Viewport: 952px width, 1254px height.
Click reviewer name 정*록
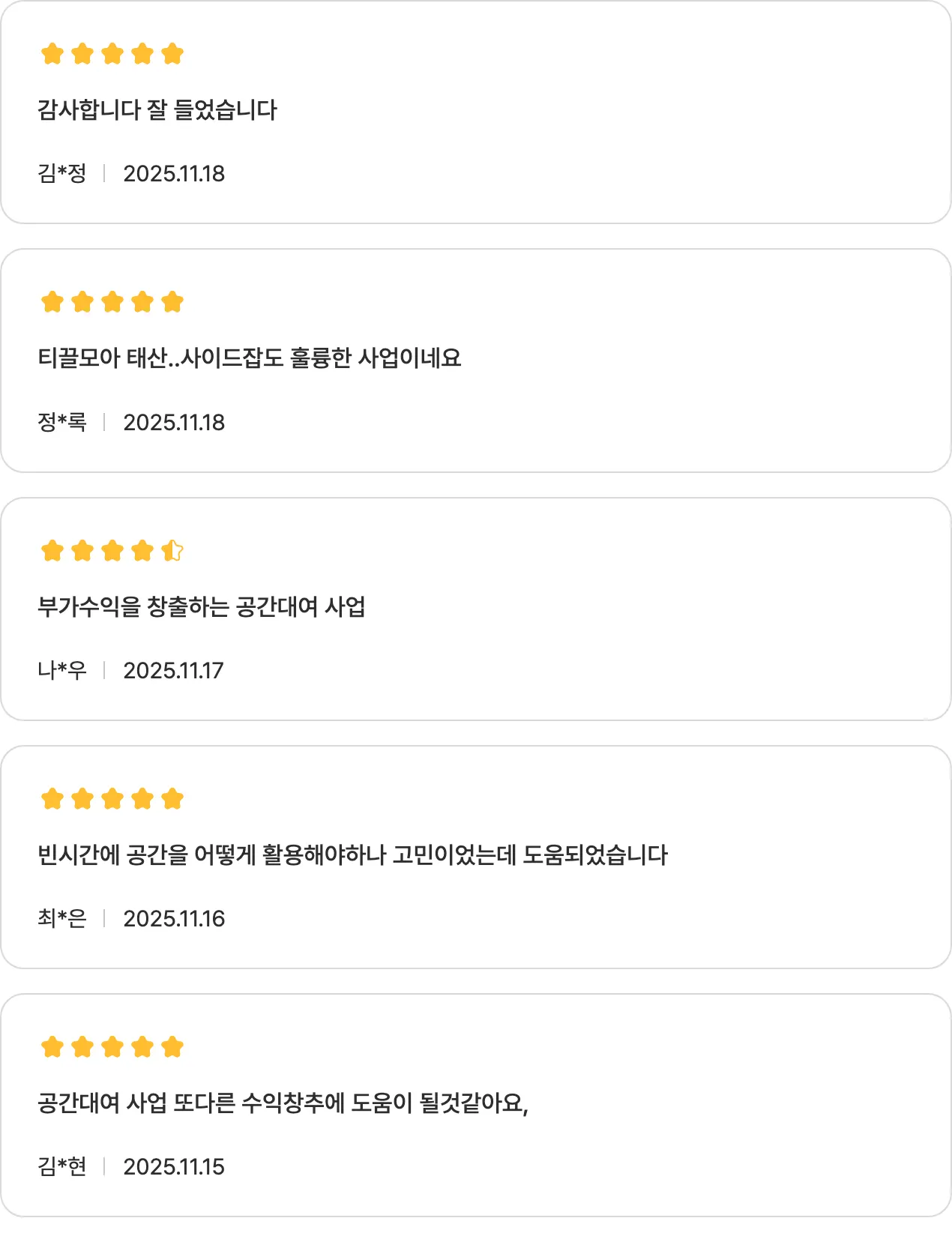62,423
